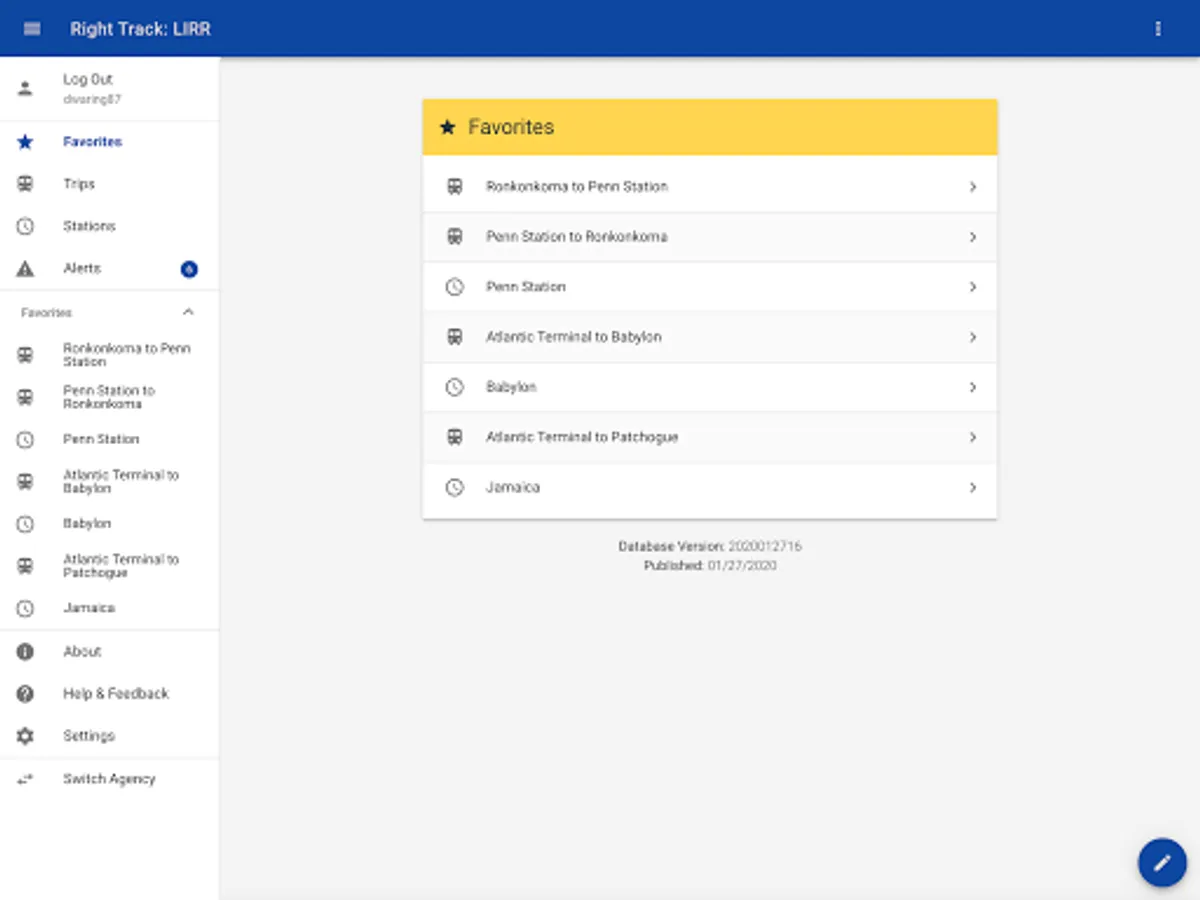This screenshot has height=900, width=1200.
Task: Click clock icon of sidebar Jamaica
Action: tap(25, 608)
